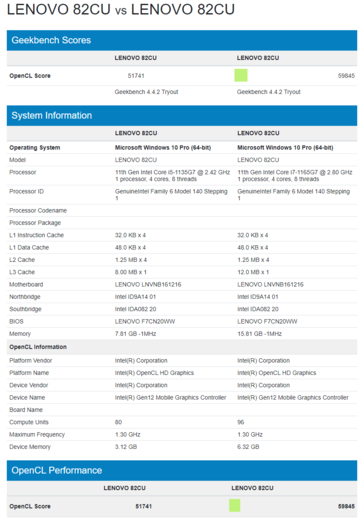
Task: Click the Model row label
Action: (x=17, y=160)
